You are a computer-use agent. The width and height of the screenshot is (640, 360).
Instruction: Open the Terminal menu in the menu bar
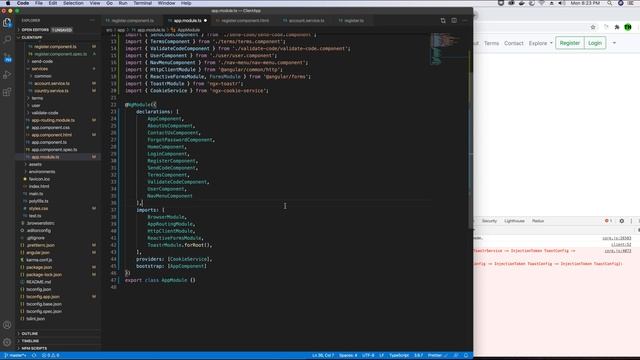point(142,3)
